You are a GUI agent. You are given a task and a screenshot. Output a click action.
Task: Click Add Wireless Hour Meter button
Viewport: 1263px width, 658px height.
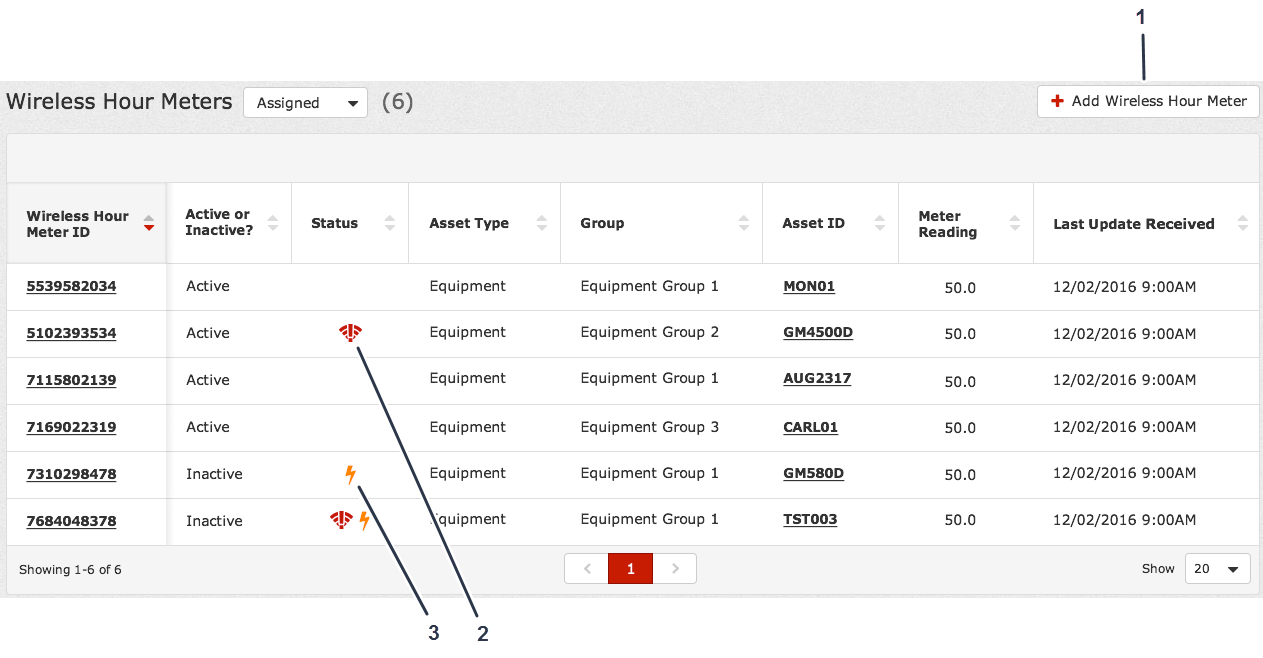[x=1148, y=101]
